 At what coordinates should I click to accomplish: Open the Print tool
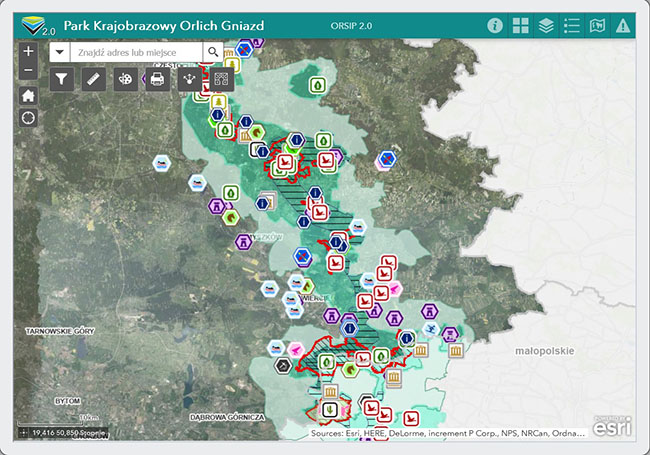click(157, 79)
